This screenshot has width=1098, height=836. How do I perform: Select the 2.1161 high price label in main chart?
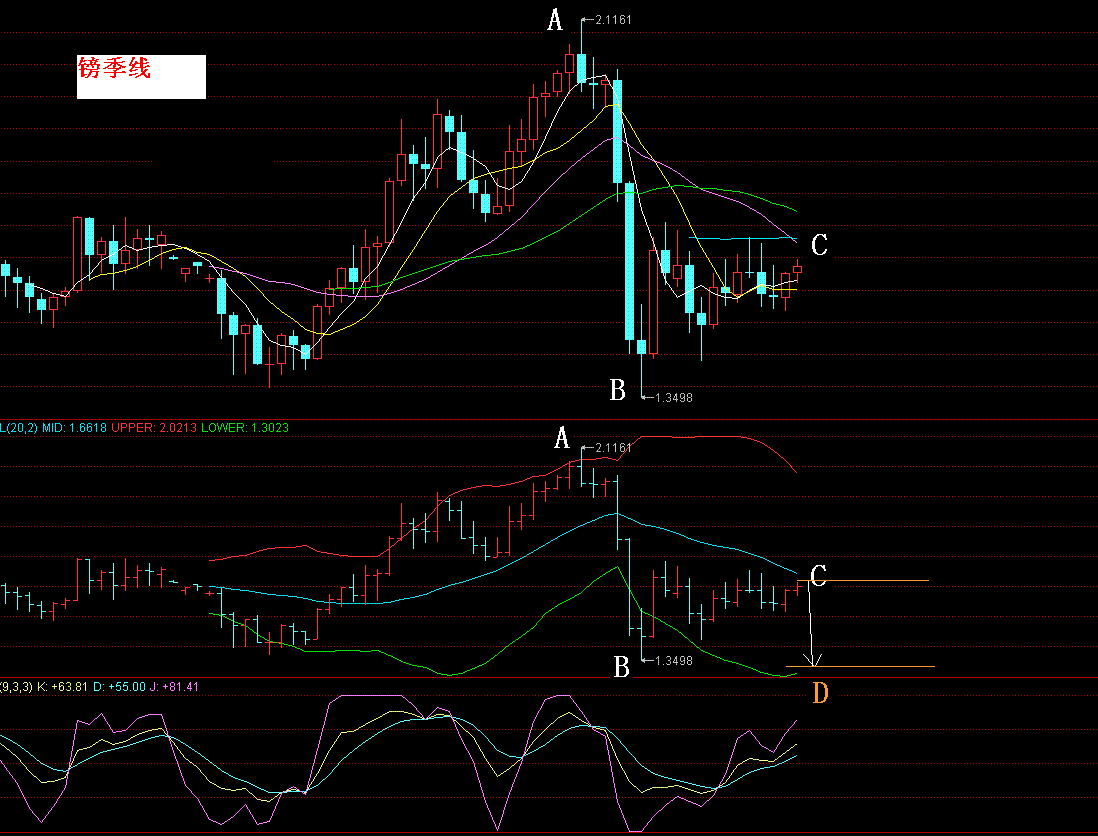pos(613,20)
